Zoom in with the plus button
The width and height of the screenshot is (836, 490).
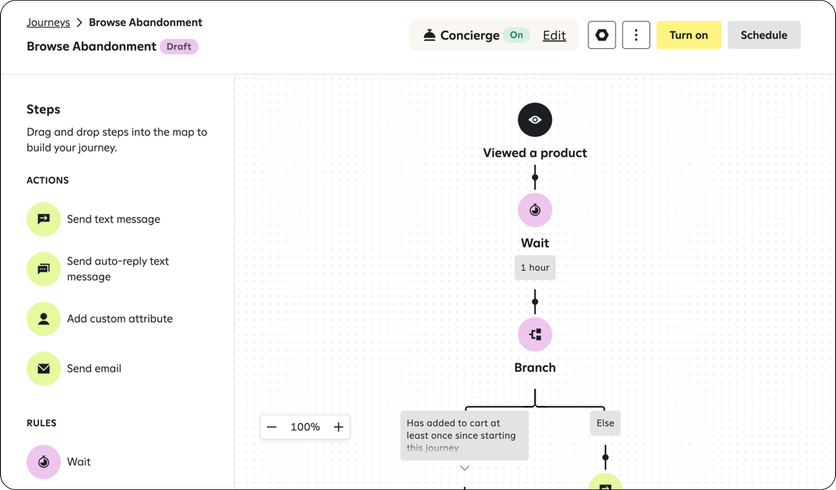click(x=338, y=427)
